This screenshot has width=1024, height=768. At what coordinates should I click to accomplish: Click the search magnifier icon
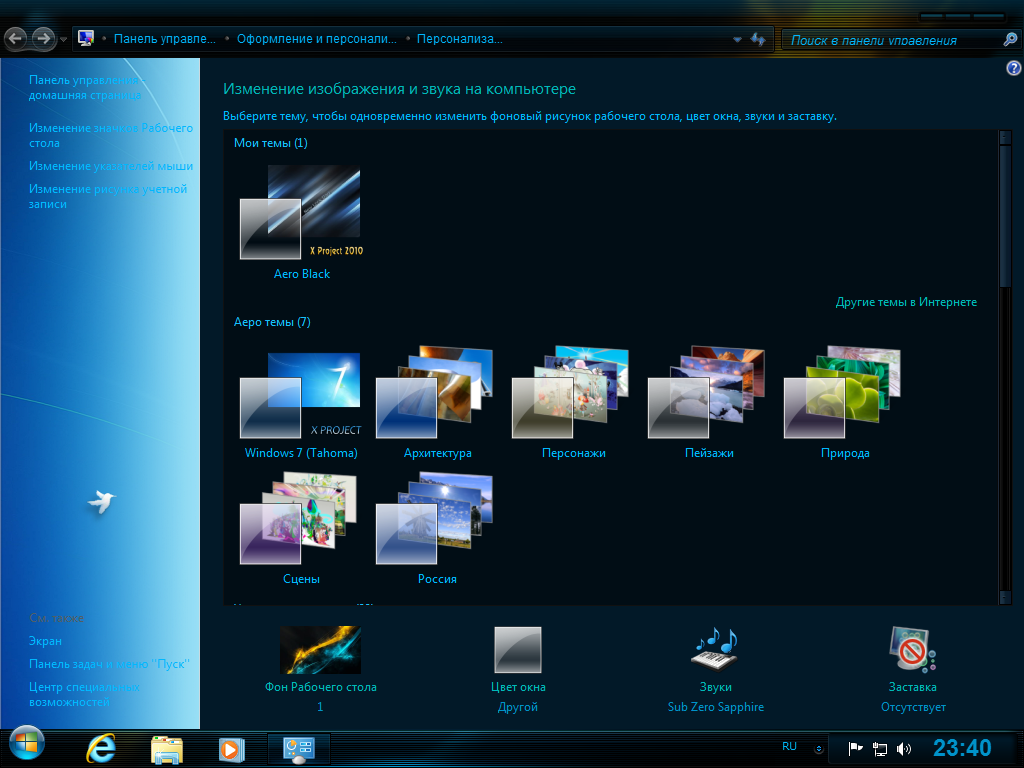point(1010,40)
